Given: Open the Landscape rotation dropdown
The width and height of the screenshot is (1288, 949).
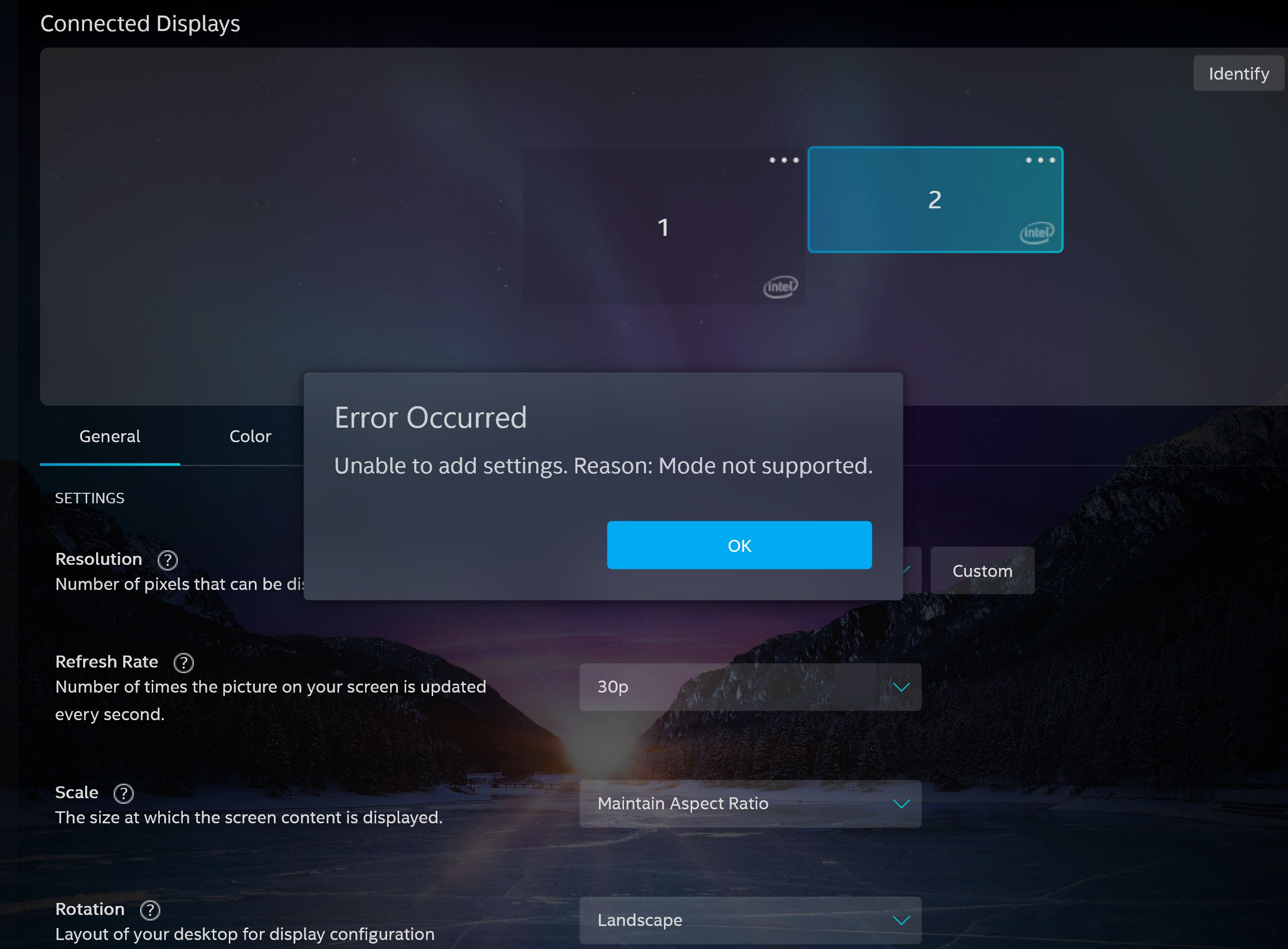Looking at the screenshot, I should (750, 921).
